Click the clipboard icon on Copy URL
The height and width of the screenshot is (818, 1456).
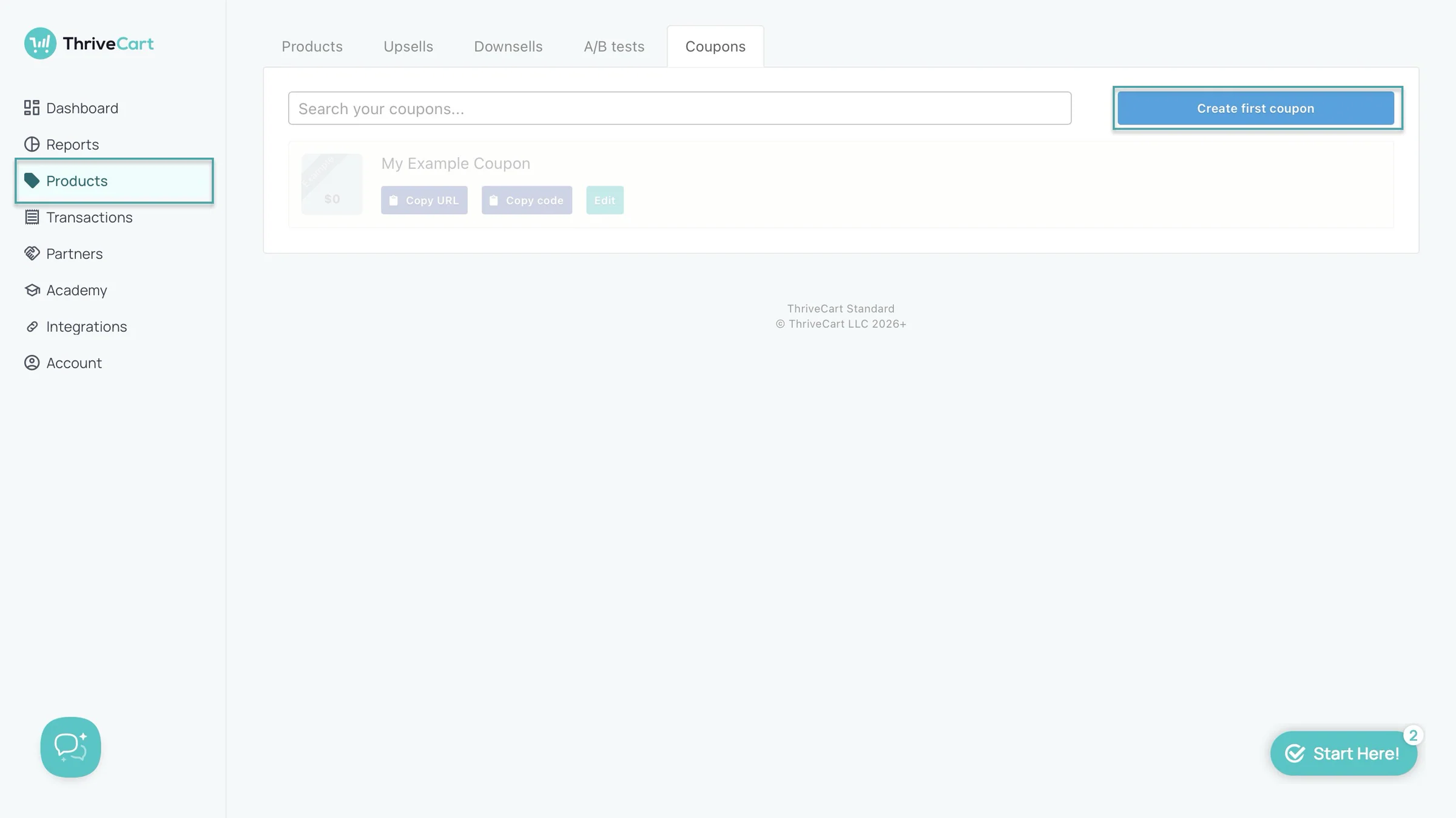[393, 200]
